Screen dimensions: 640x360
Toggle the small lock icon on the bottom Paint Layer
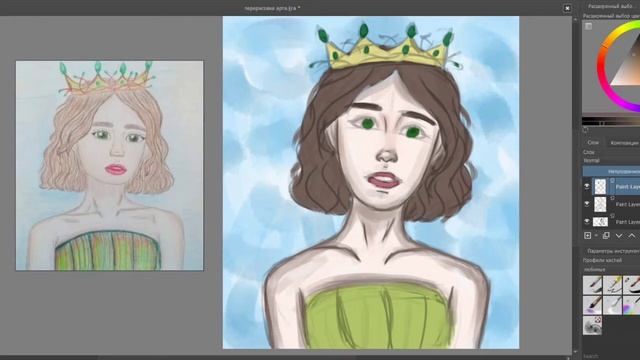pyautogui.click(x=612, y=216)
